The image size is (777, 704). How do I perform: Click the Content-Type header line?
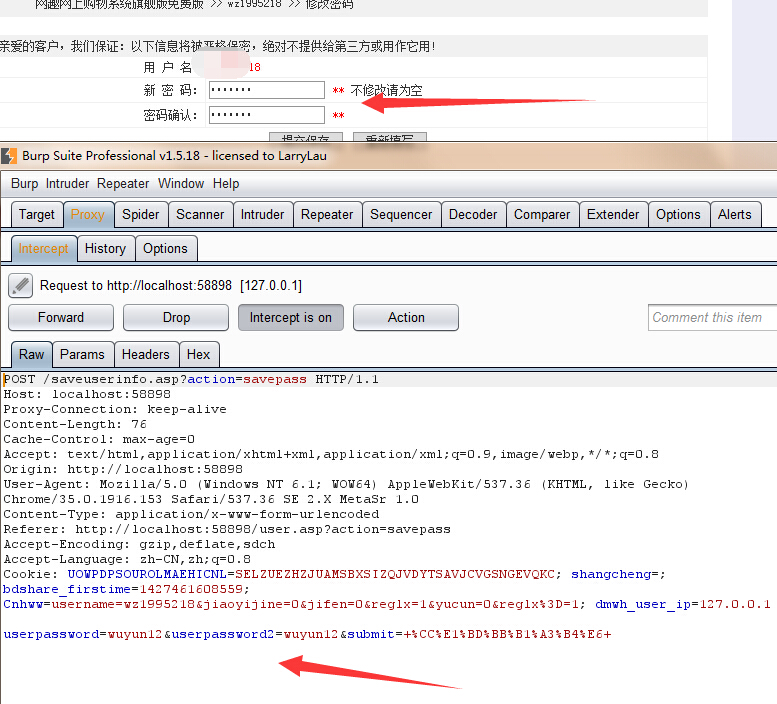191,514
